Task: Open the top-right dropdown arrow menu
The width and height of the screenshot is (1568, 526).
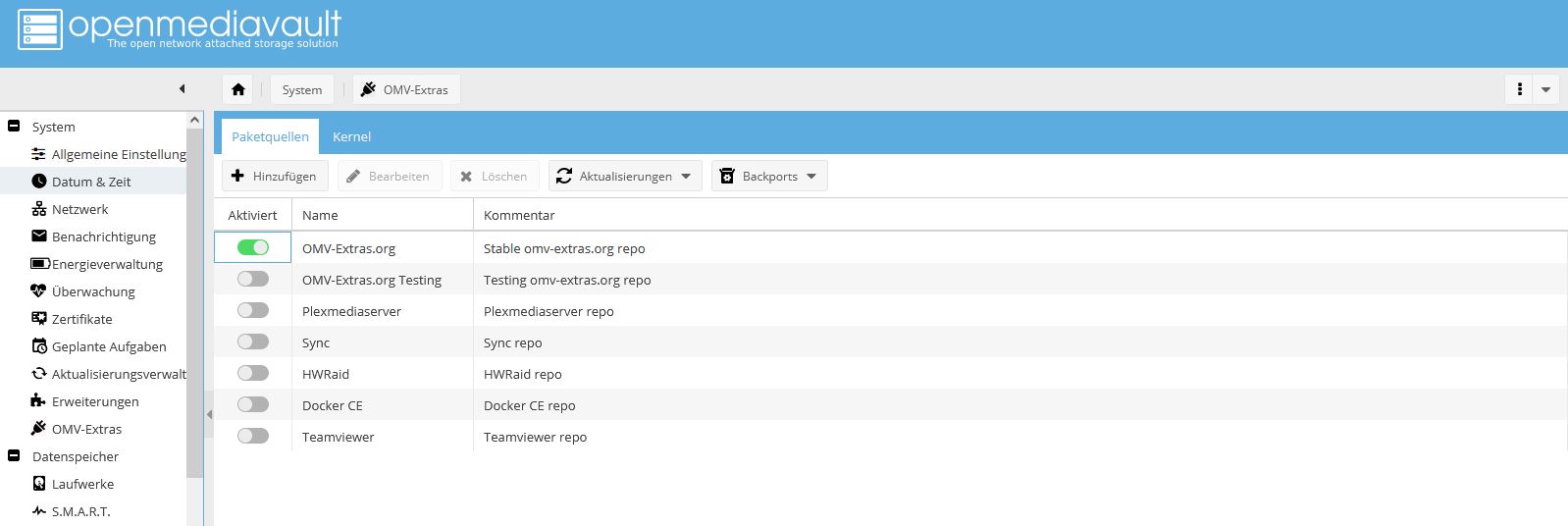Action: (1545, 89)
